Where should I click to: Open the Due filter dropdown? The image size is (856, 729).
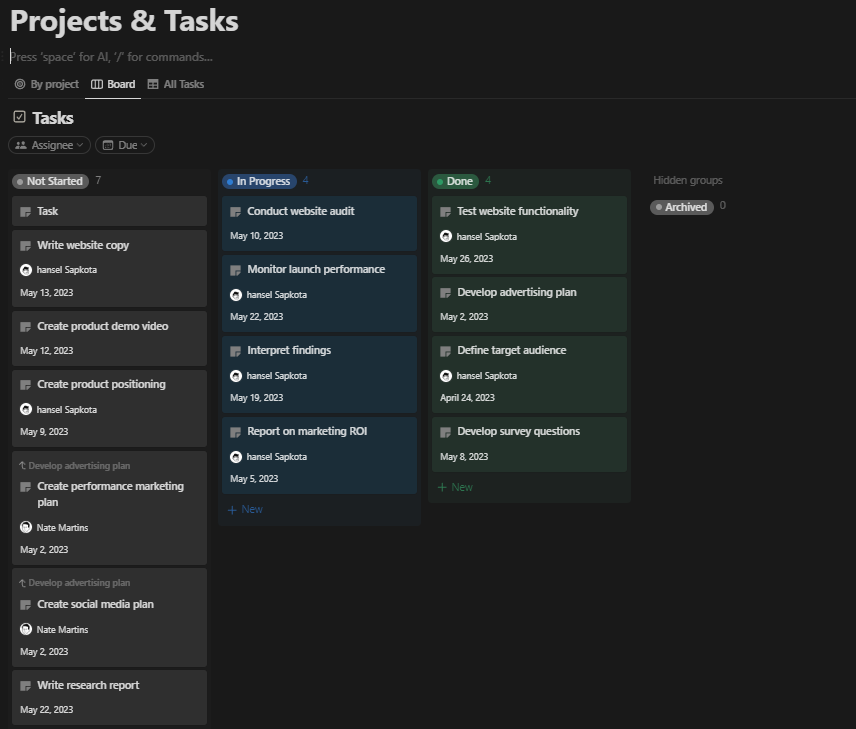[124, 144]
